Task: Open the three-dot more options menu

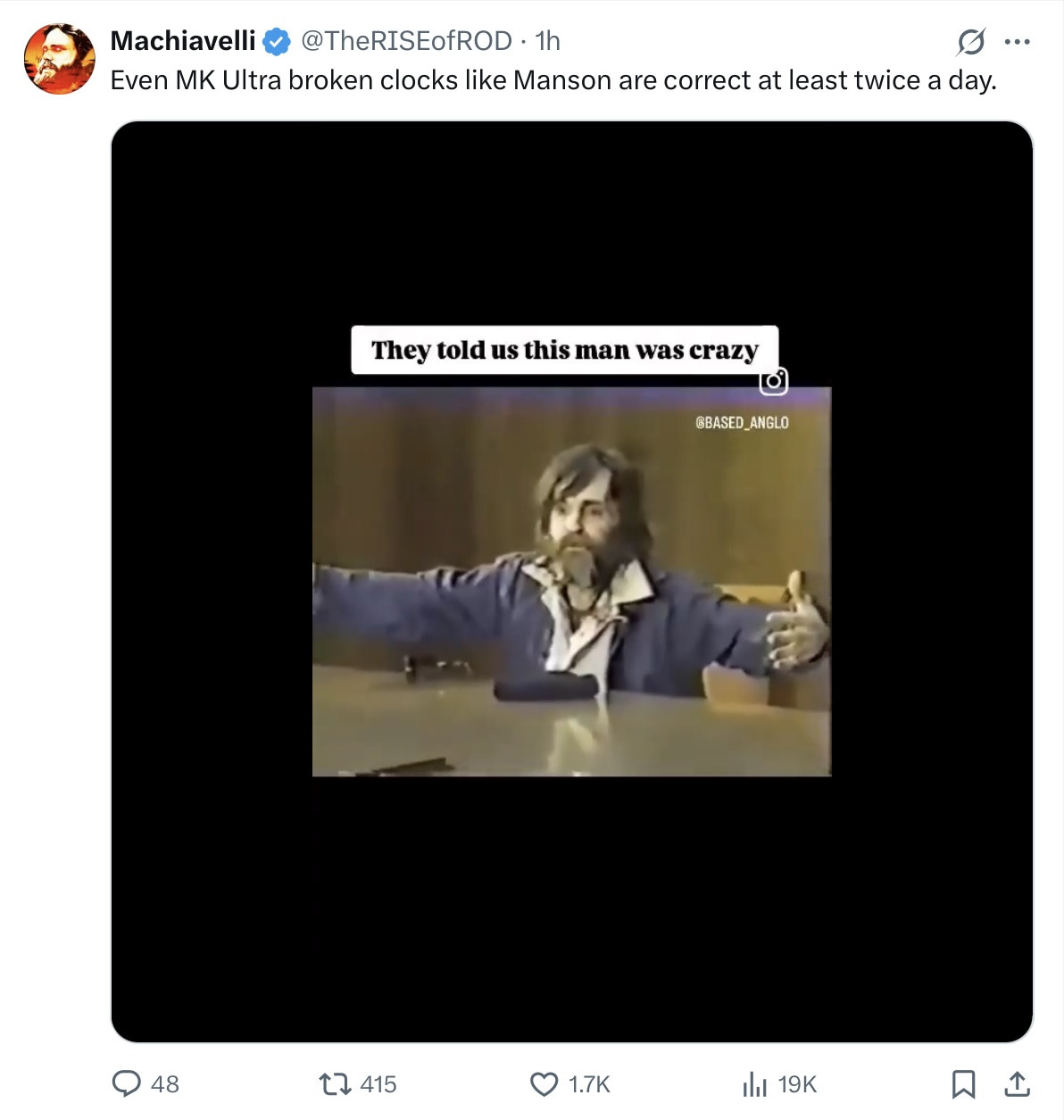Action: tap(1018, 41)
